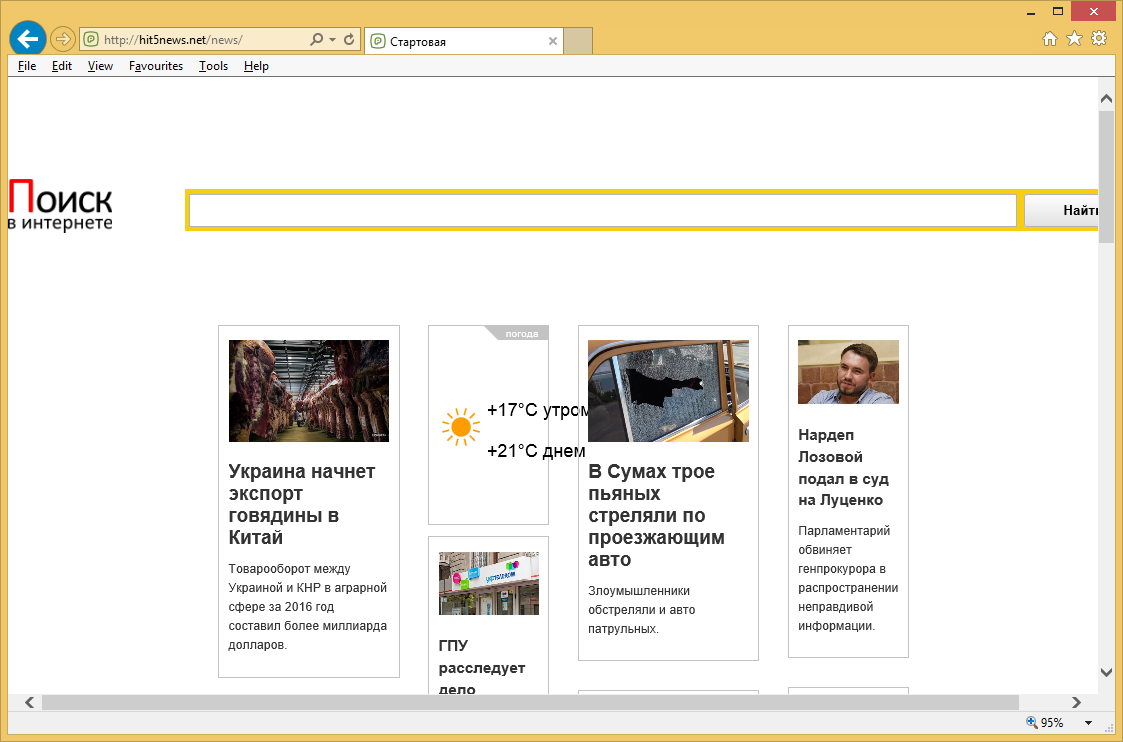Viewport: 1123px width, 742px height.
Task: Open the View menu
Action: 100,66
